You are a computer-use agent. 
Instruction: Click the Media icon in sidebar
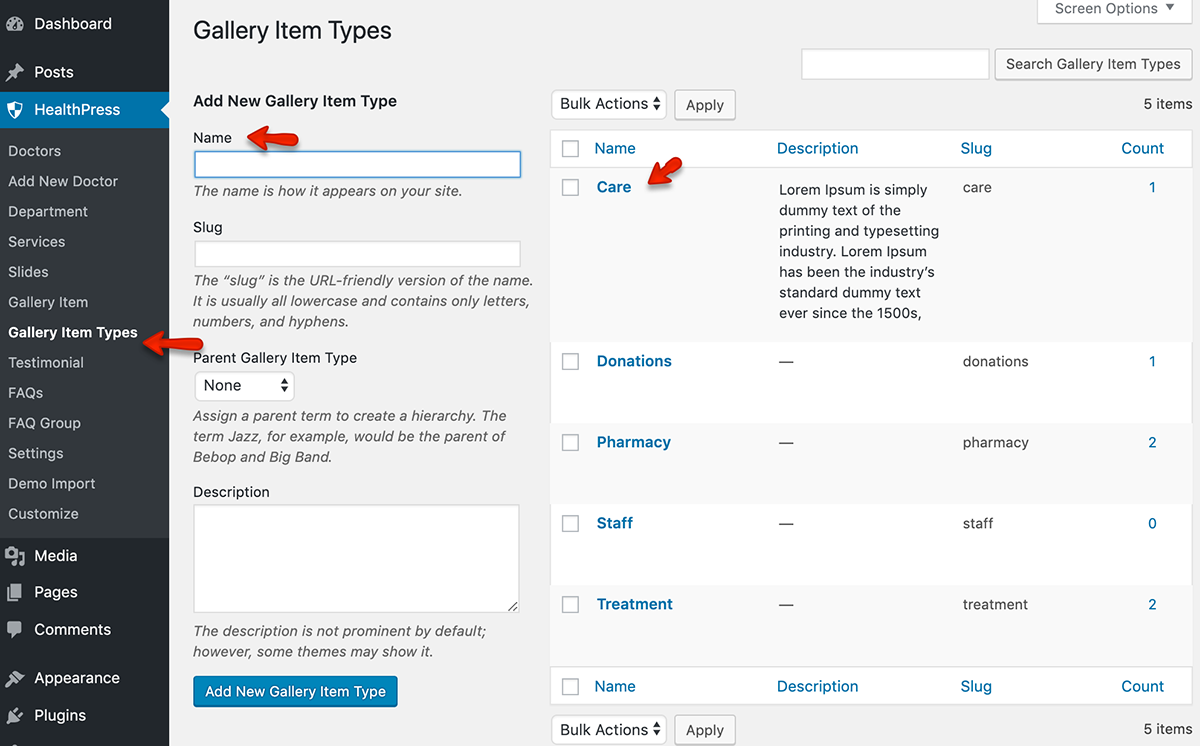pyautogui.click(x=15, y=556)
